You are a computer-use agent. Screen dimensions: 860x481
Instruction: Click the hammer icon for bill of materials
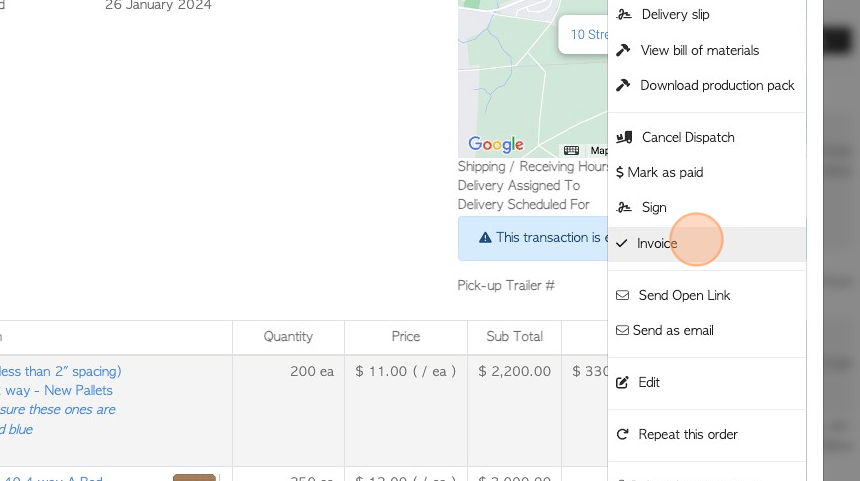(x=624, y=50)
